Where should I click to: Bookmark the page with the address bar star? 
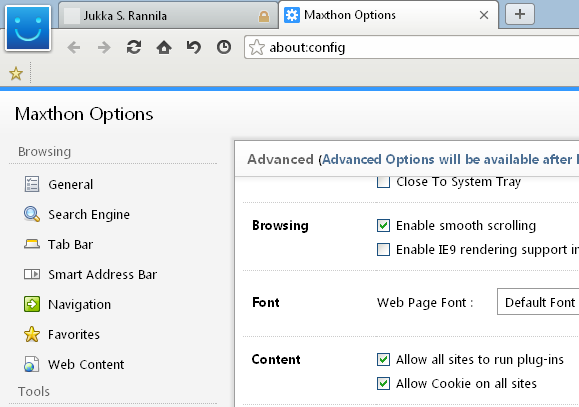pos(257,47)
